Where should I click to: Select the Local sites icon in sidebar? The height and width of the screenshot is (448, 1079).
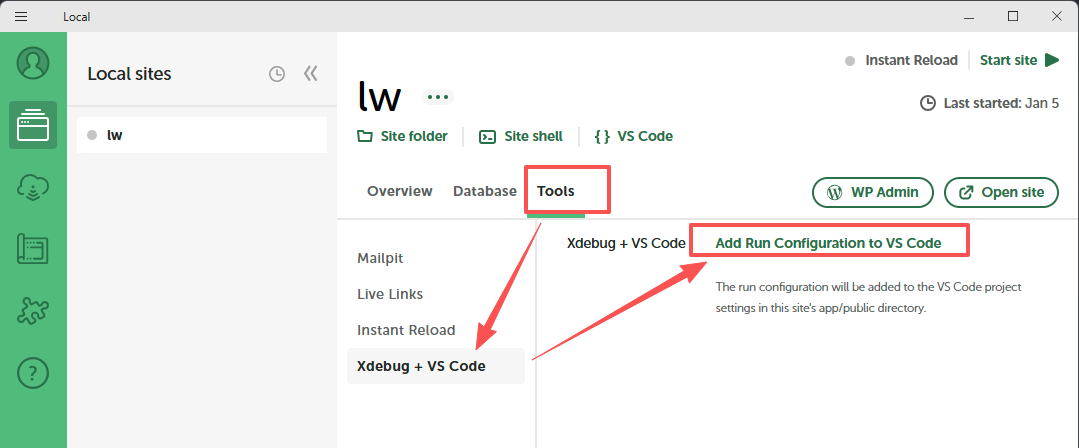[x=33, y=125]
